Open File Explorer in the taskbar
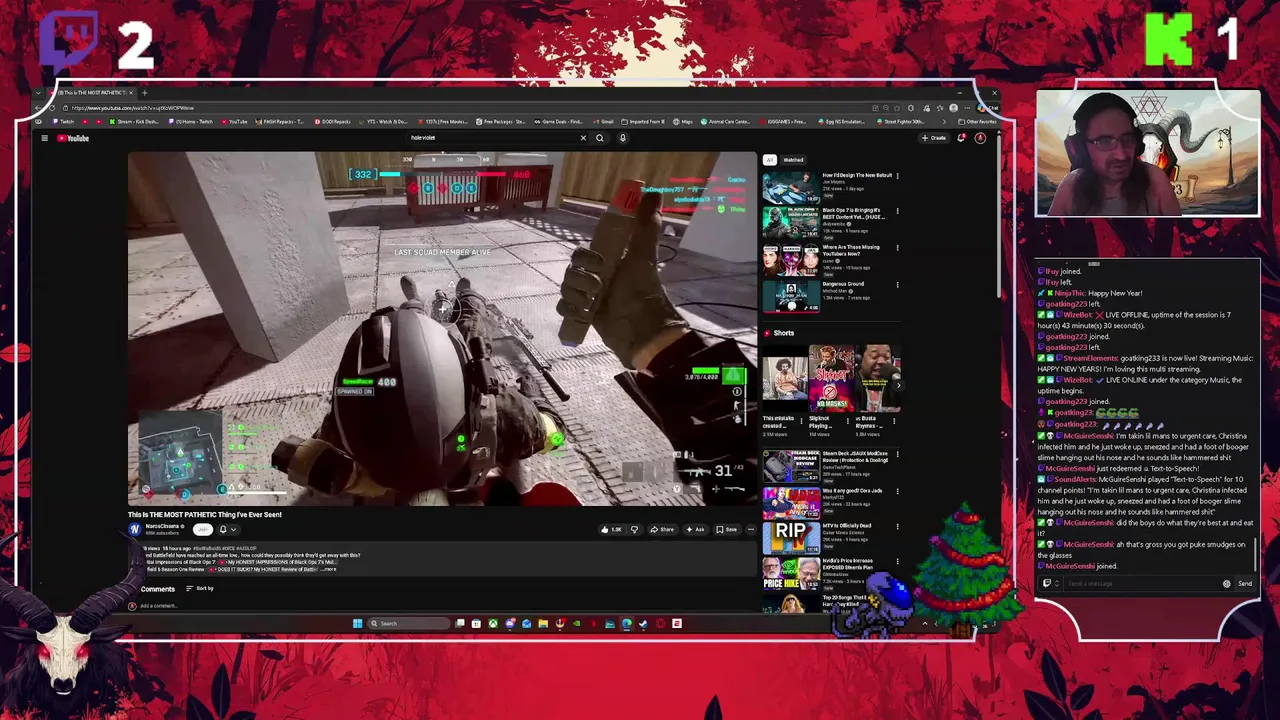The height and width of the screenshot is (720, 1280). coord(543,623)
